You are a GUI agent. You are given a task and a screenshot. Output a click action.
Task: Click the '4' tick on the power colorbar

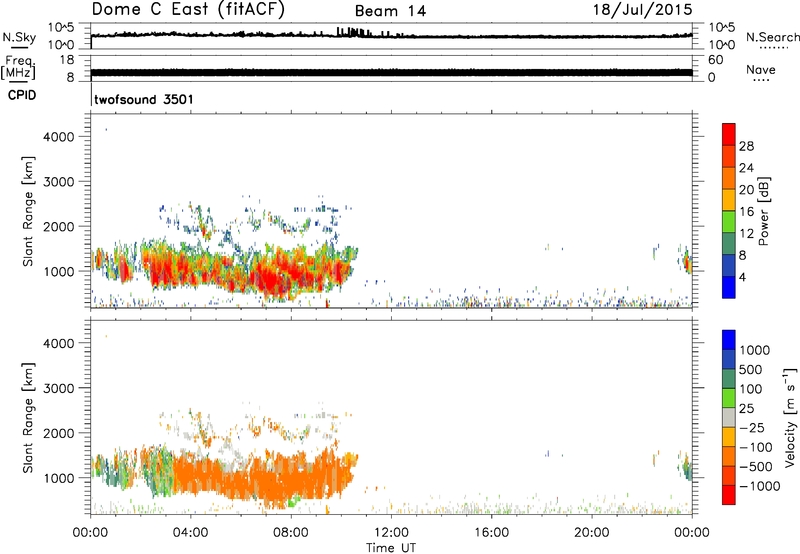742,277
